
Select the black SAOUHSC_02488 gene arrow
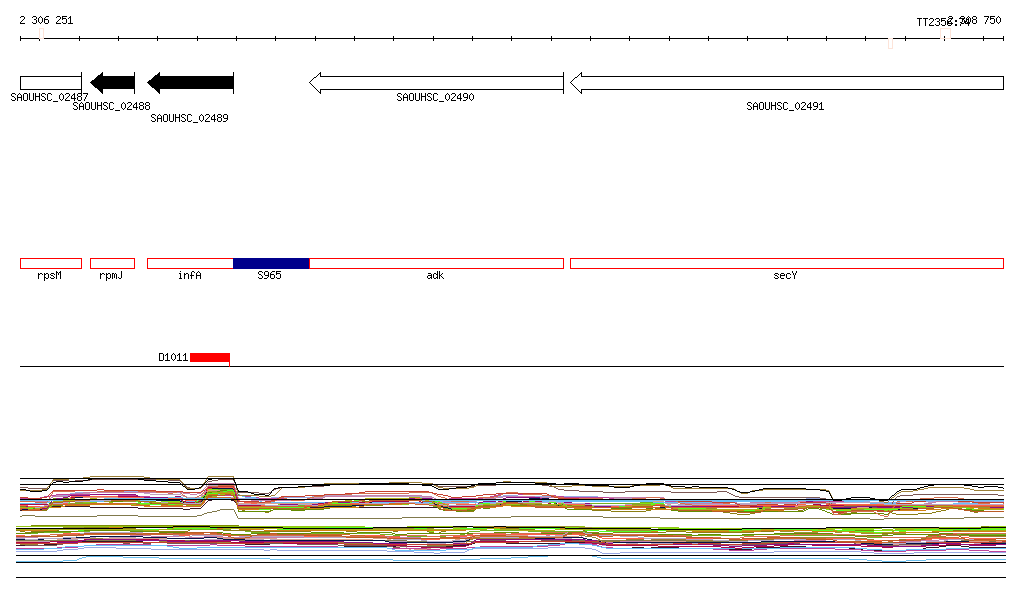(113, 82)
